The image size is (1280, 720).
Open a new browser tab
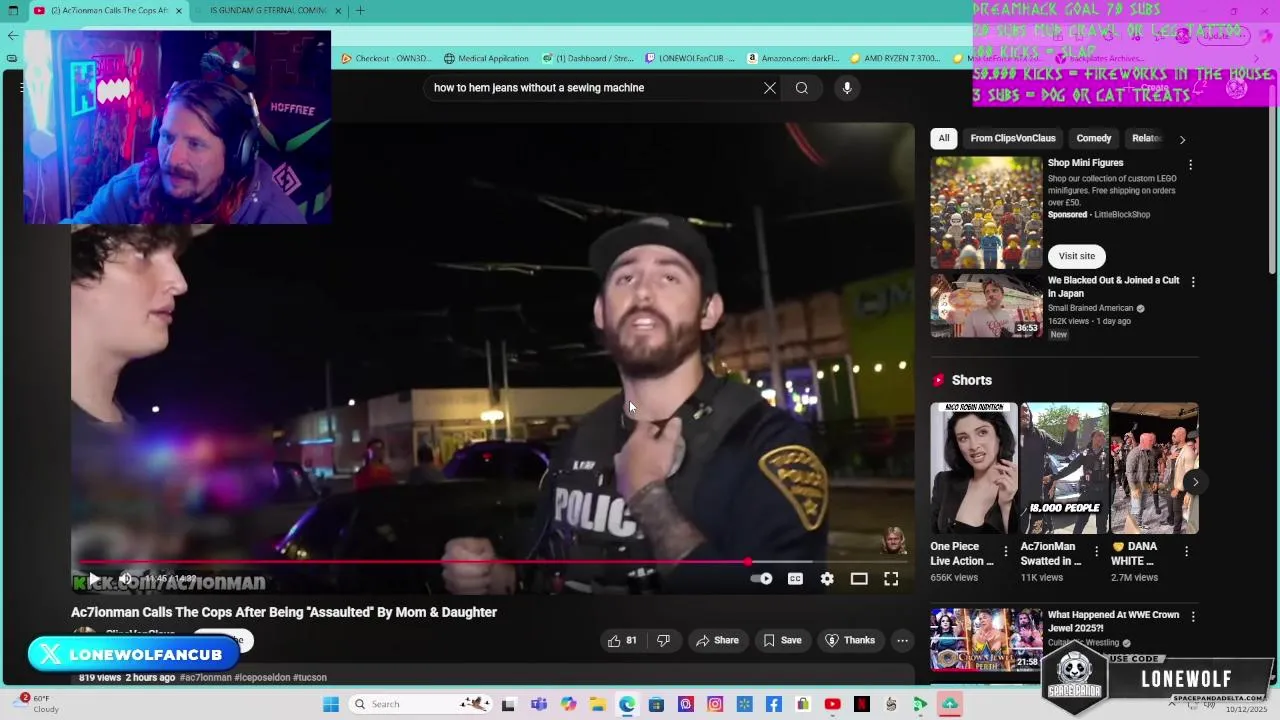[x=360, y=11]
